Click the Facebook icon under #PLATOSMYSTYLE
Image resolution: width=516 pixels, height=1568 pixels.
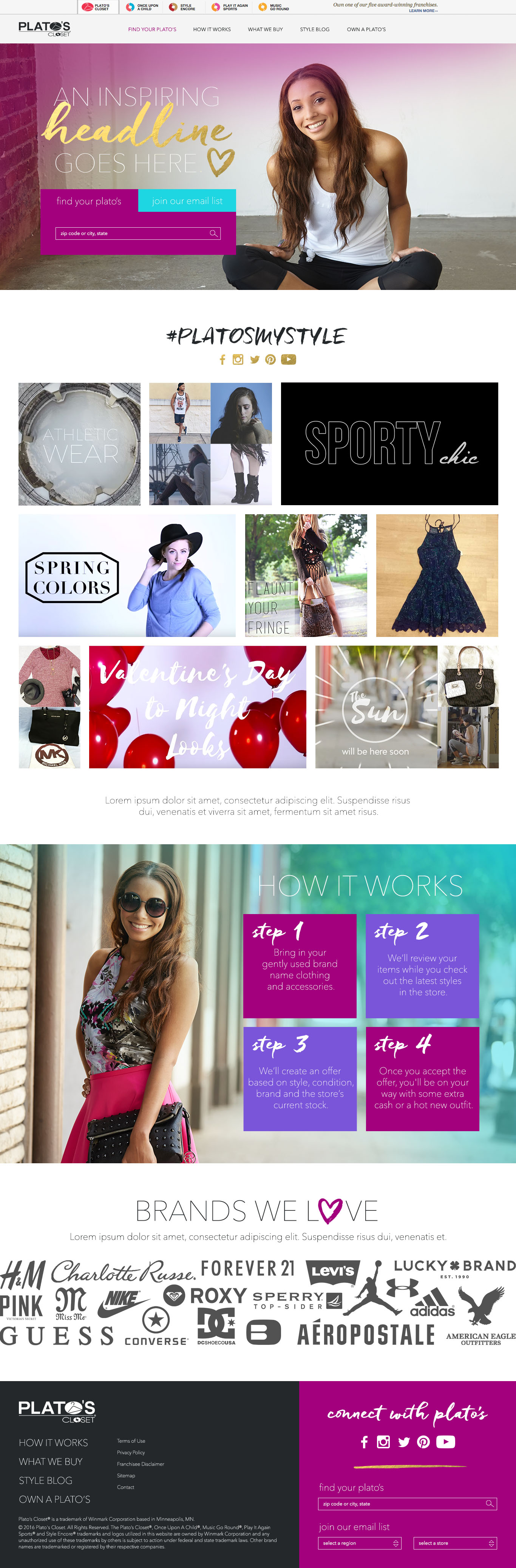222,360
